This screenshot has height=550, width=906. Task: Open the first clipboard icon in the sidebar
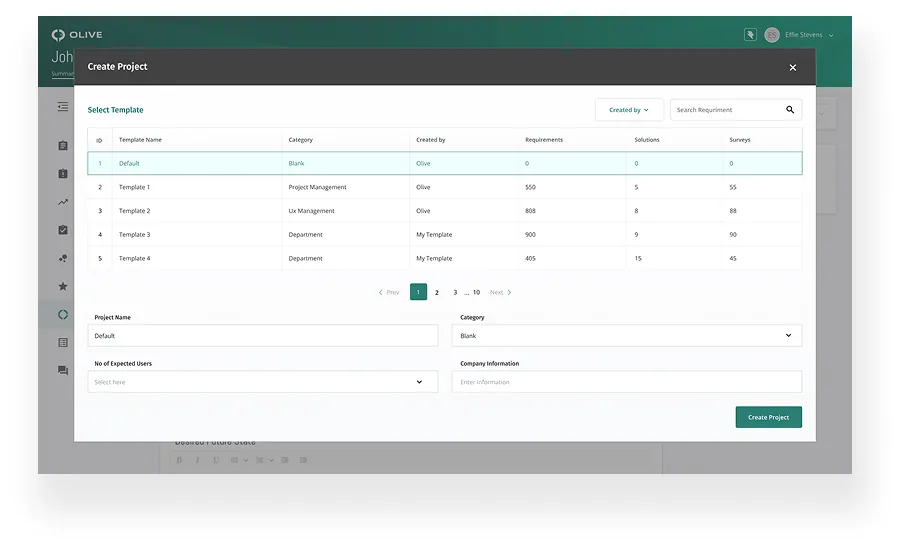tap(63, 146)
